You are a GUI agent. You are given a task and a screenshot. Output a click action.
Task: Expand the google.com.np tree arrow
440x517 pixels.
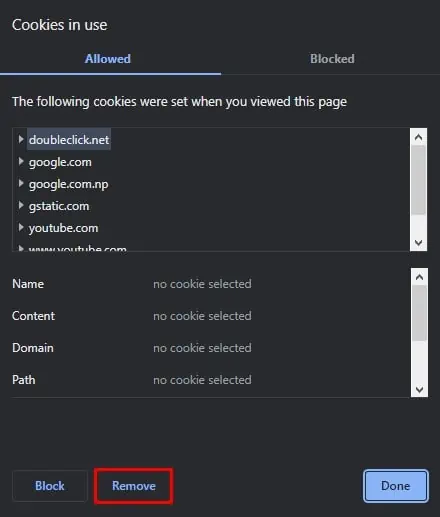pyautogui.click(x=21, y=183)
